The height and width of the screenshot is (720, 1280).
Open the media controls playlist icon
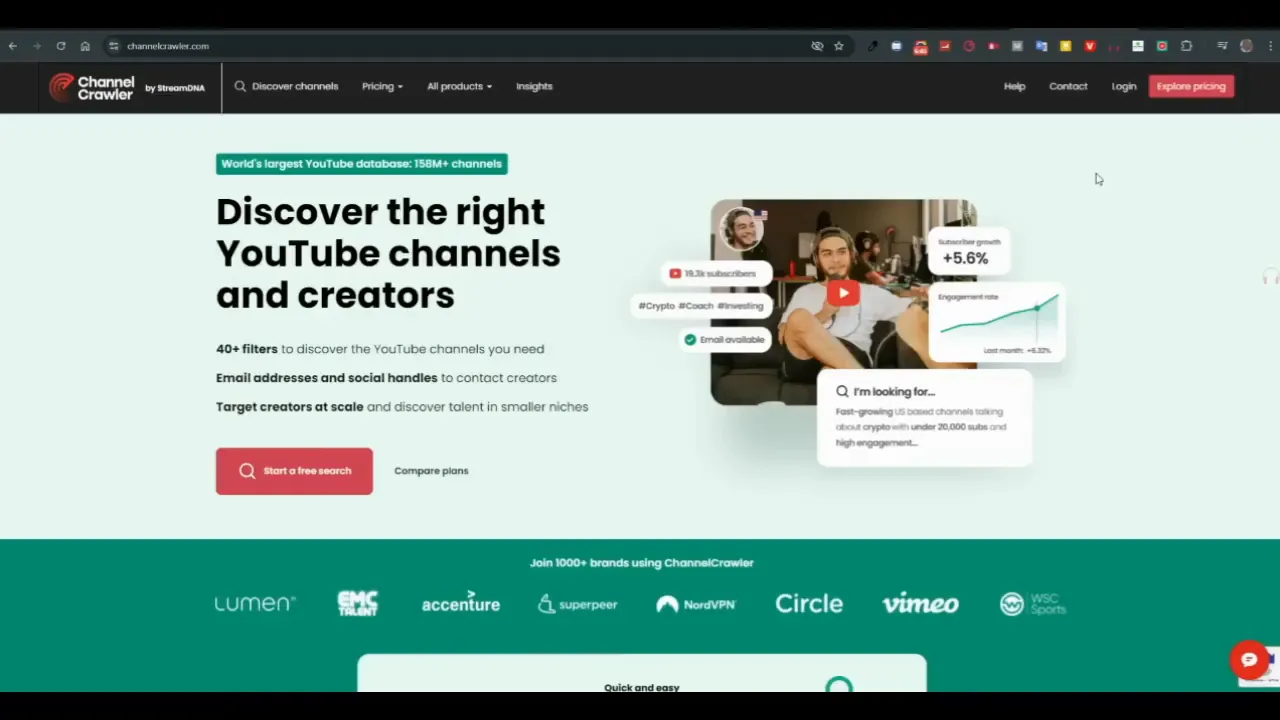tap(1222, 46)
